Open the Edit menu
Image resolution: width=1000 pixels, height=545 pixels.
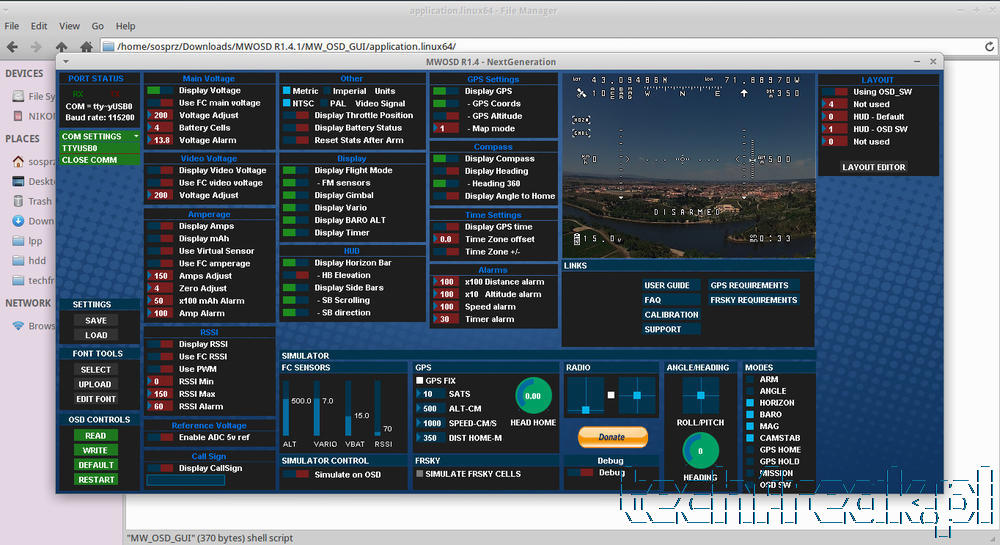(39, 26)
